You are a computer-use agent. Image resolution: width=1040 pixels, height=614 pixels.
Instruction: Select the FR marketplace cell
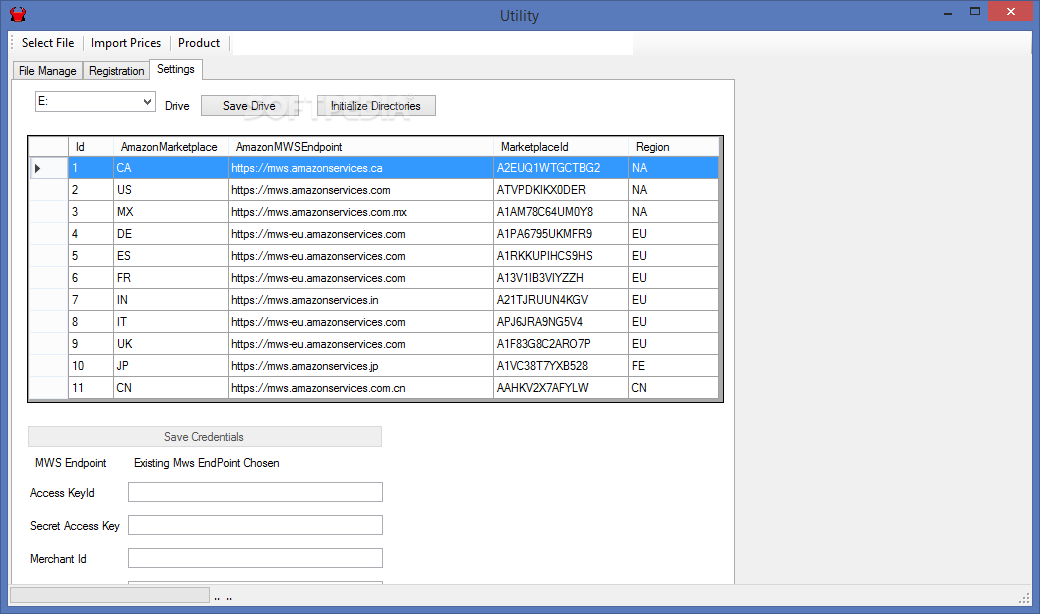point(170,278)
